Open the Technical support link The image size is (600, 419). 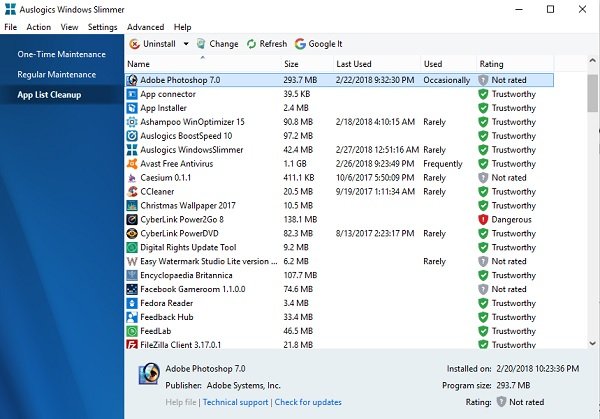(x=237, y=402)
